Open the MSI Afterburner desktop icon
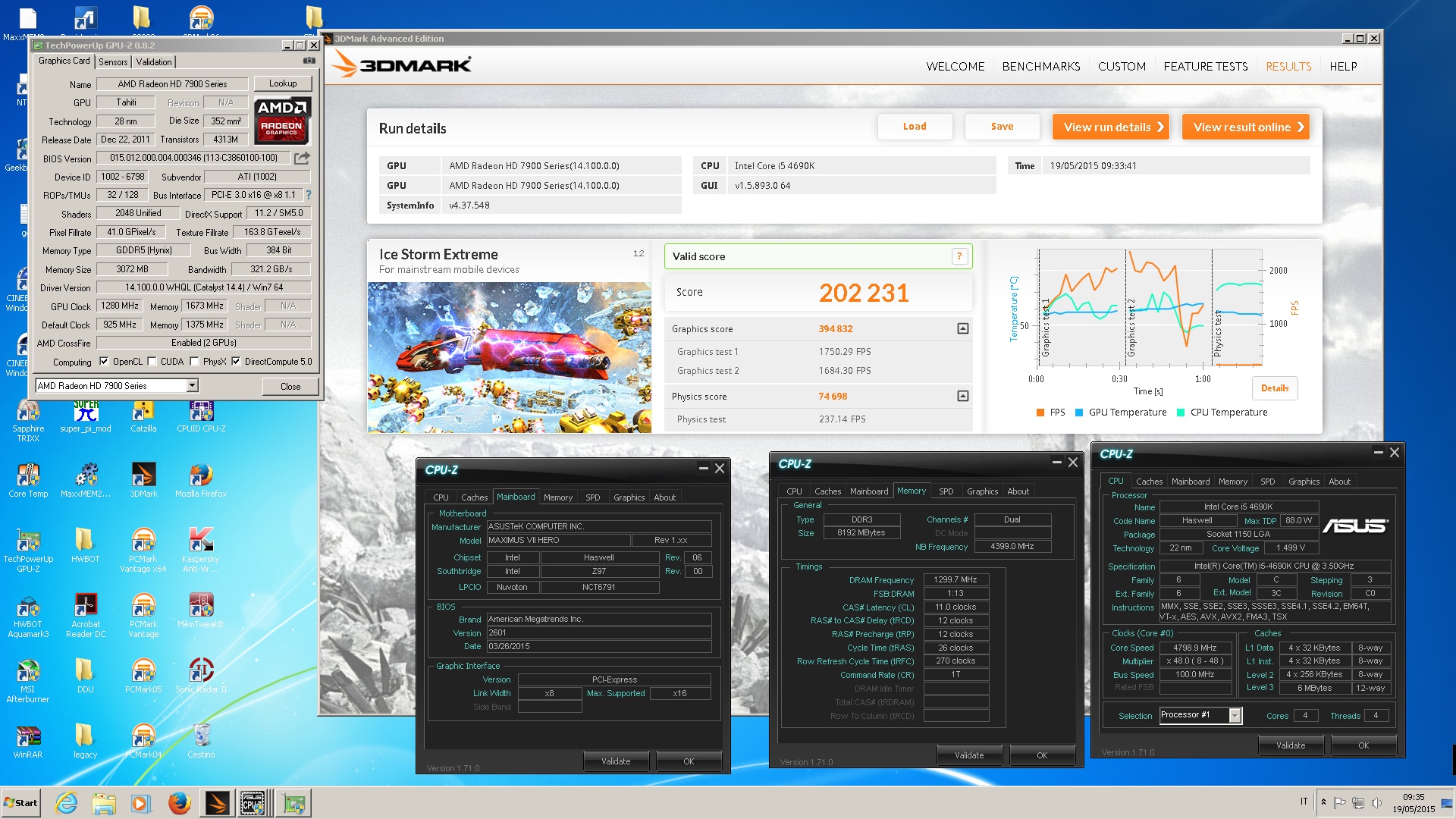 [28, 682]
